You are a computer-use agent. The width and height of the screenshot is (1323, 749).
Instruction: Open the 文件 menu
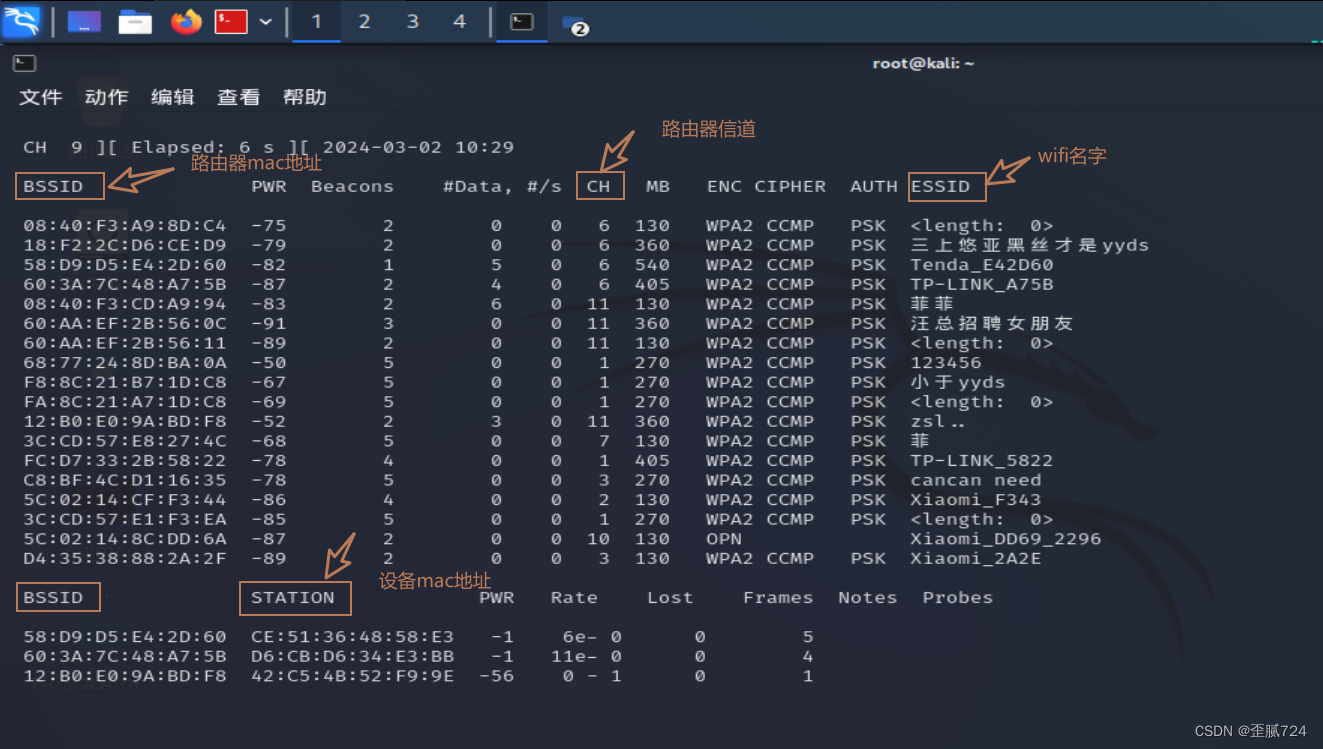tap(41, 97)
